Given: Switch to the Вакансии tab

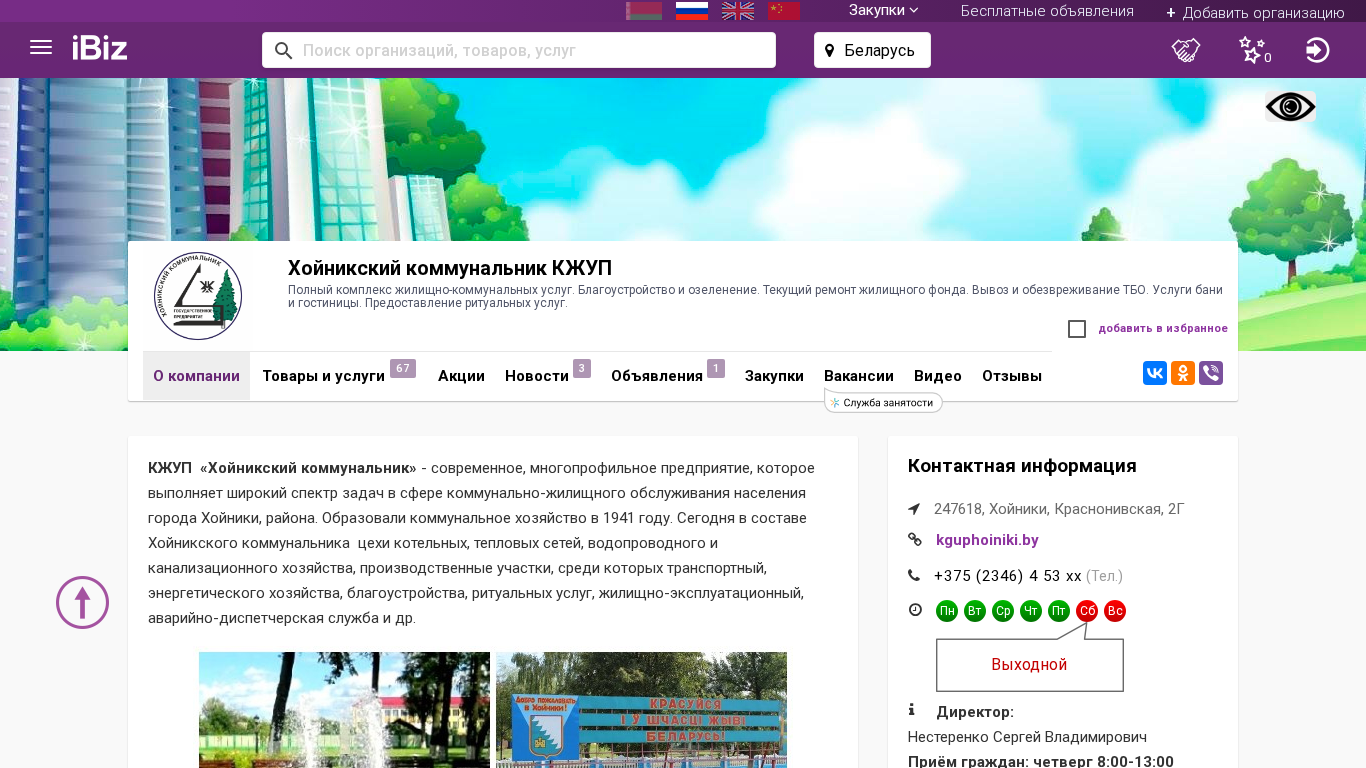Looking at the screenshot, I should [x=859, y=376].
